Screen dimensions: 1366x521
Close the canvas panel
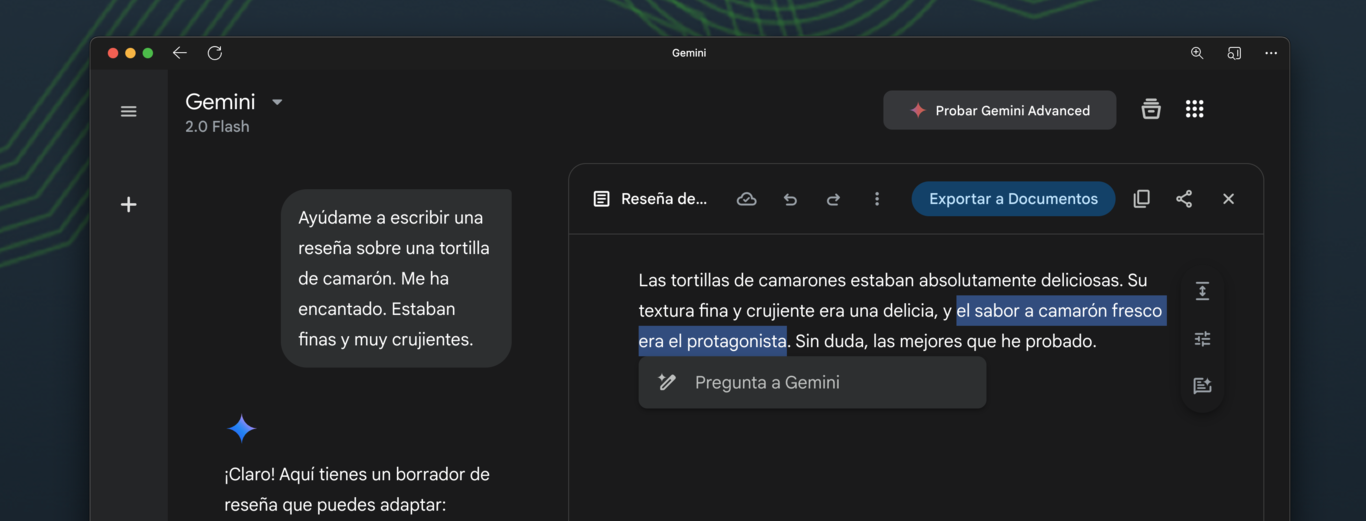click(x=1228, y=199)
